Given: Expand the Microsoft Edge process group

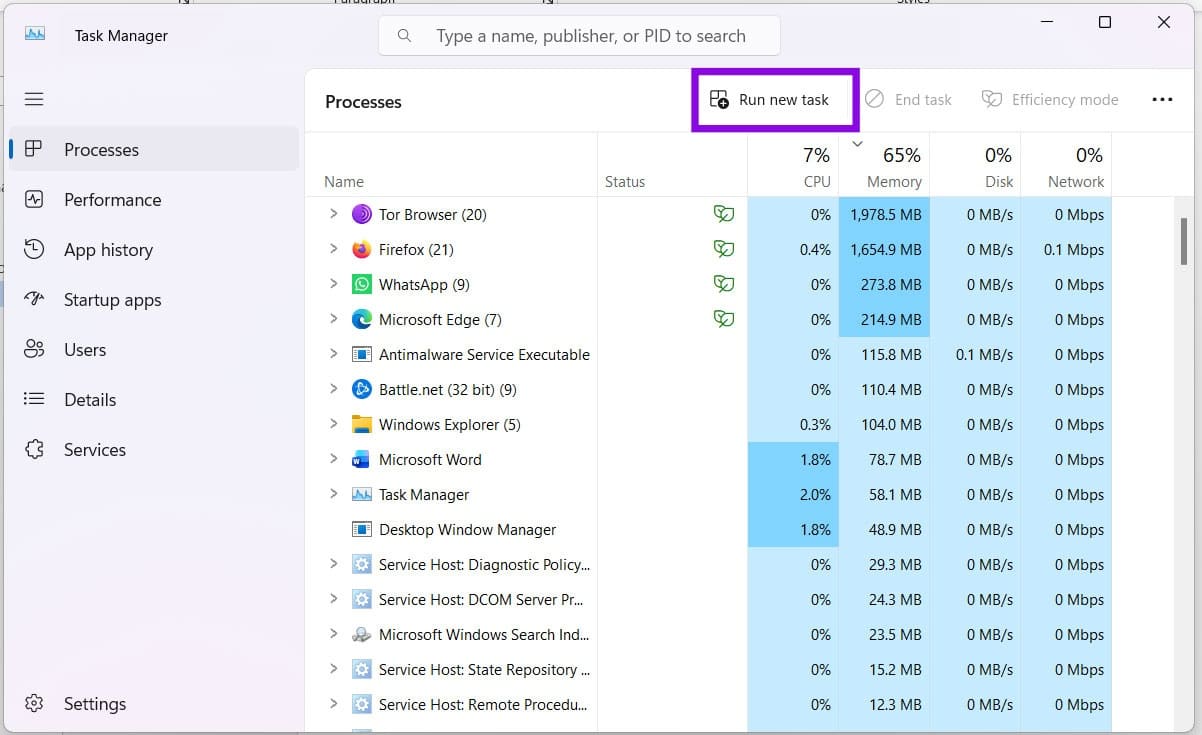Looking at the screenshot, I should click(333, 319).
